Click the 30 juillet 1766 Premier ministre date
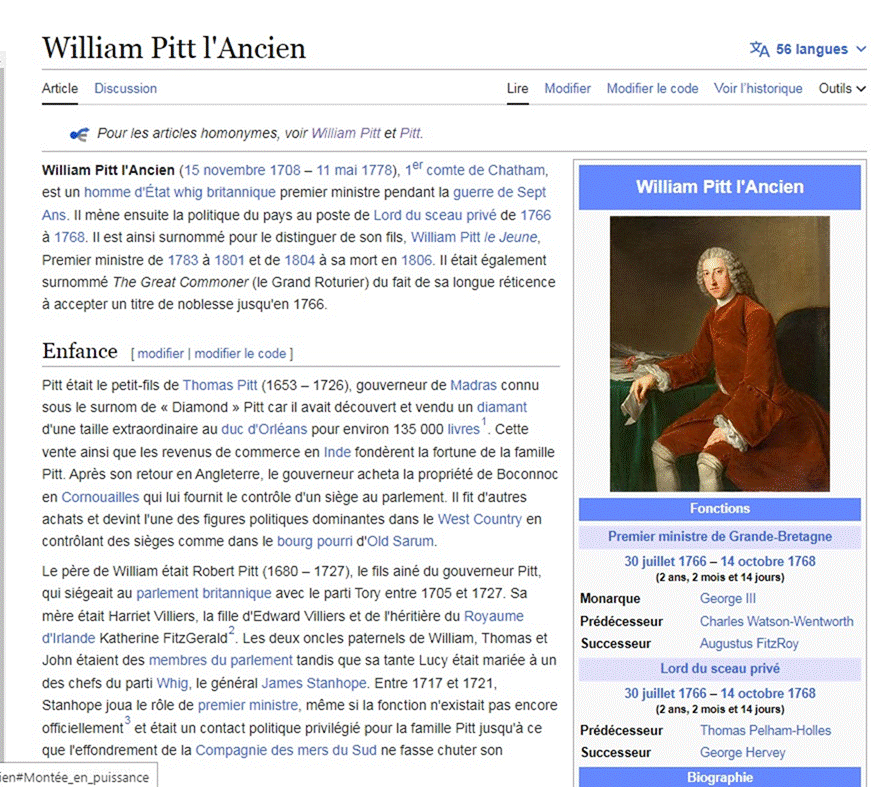The height and width of the screenshot is (787, 874). [665, 562]
